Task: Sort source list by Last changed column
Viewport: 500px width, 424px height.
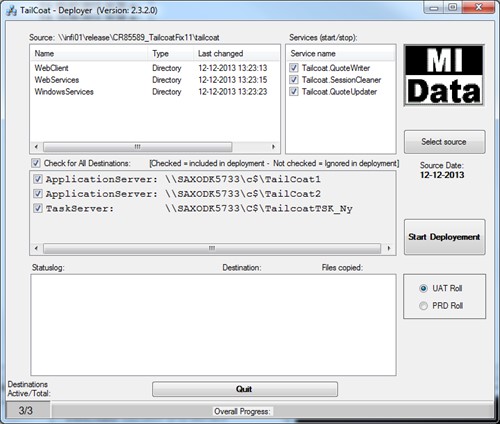Action: click(x=236, y=54)
